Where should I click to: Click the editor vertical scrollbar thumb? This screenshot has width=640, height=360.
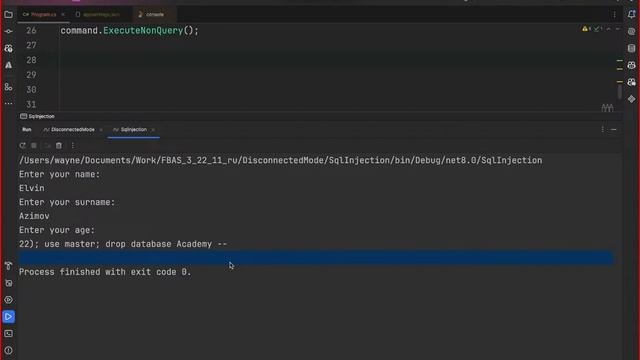point(620,92)
